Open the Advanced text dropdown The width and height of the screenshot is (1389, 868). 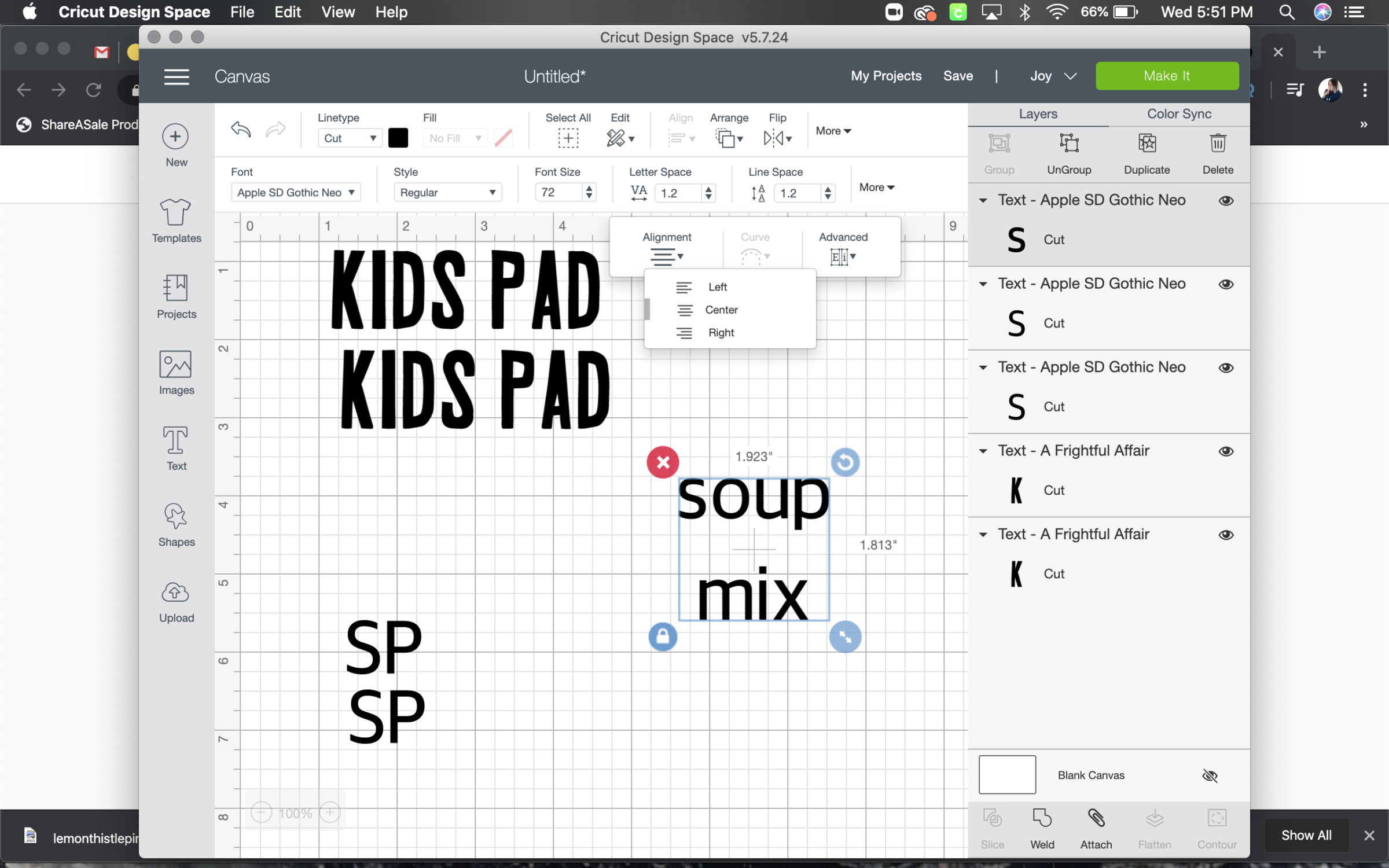843,256
